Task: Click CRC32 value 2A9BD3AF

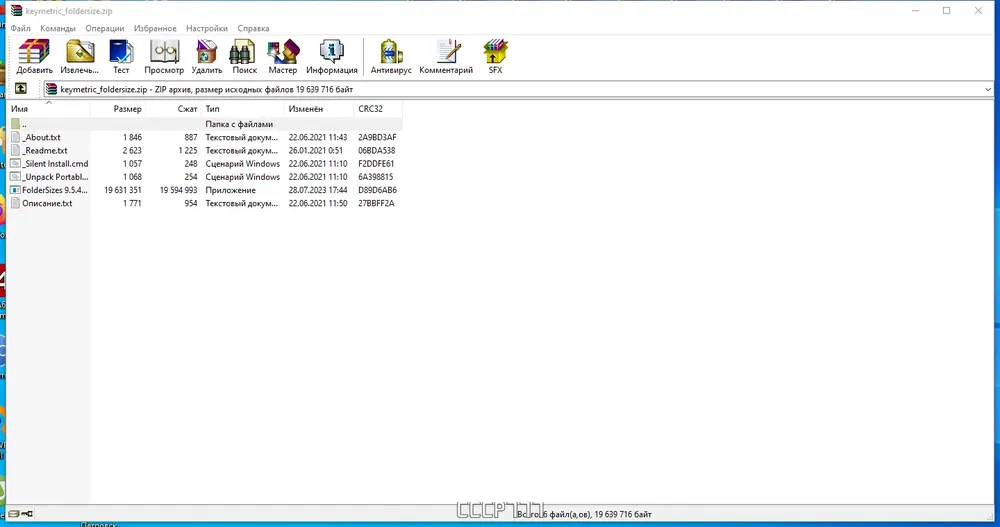Action: 377,137
